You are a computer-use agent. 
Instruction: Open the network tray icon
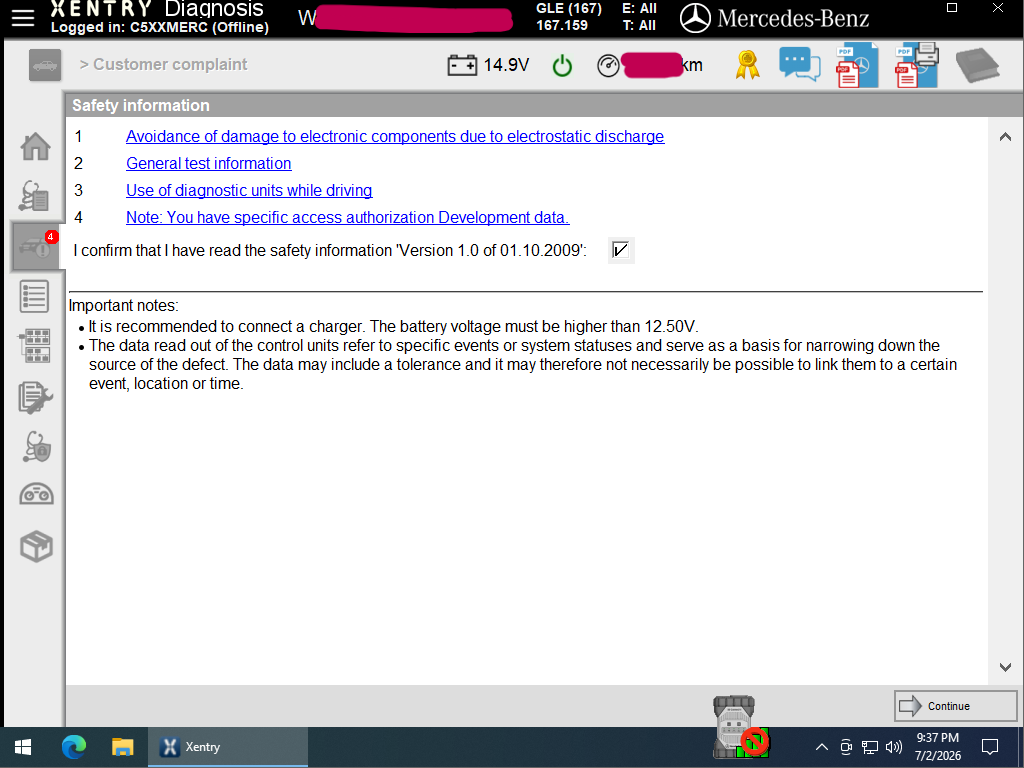[869, 747]
